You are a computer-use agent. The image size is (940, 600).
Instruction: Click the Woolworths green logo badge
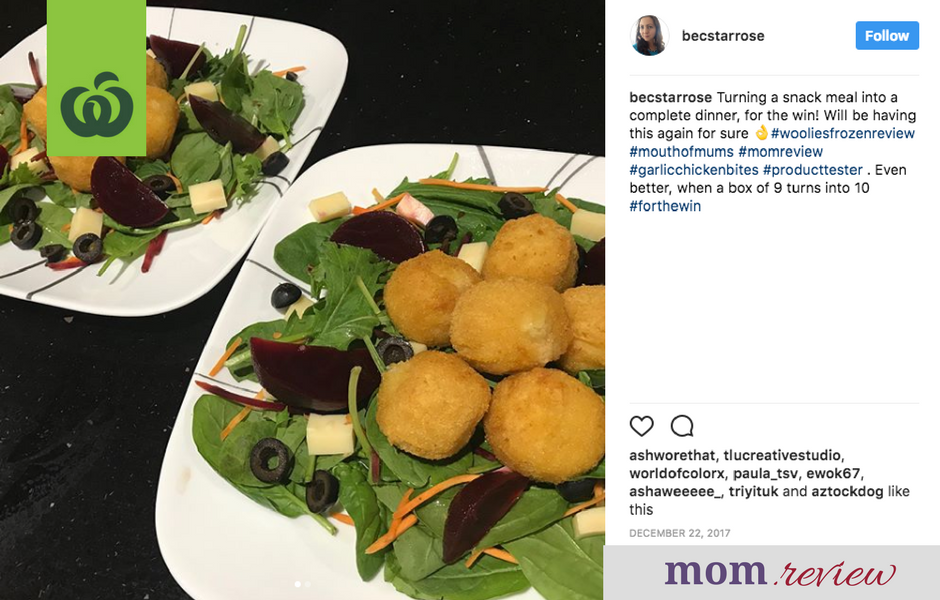97,78
